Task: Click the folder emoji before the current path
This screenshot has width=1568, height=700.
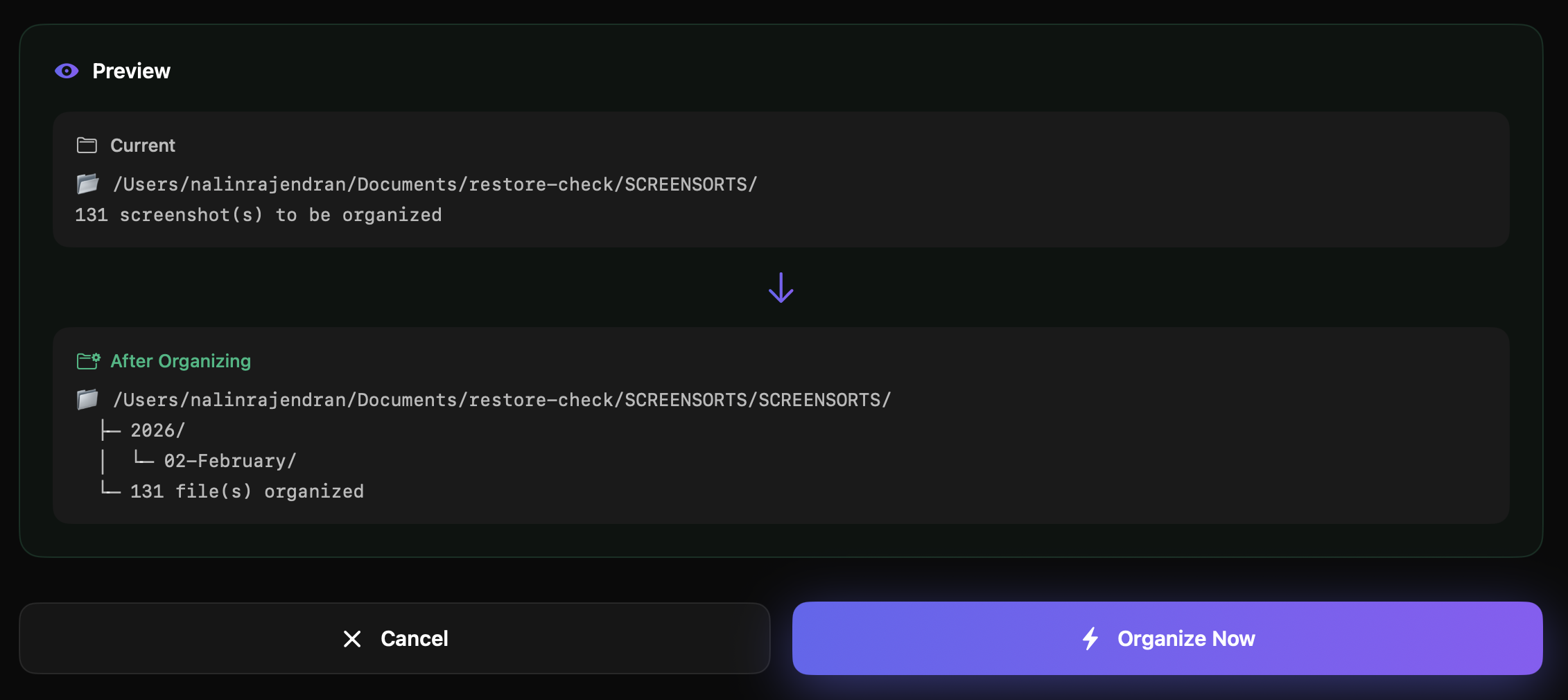Action: tap(87, 184)
